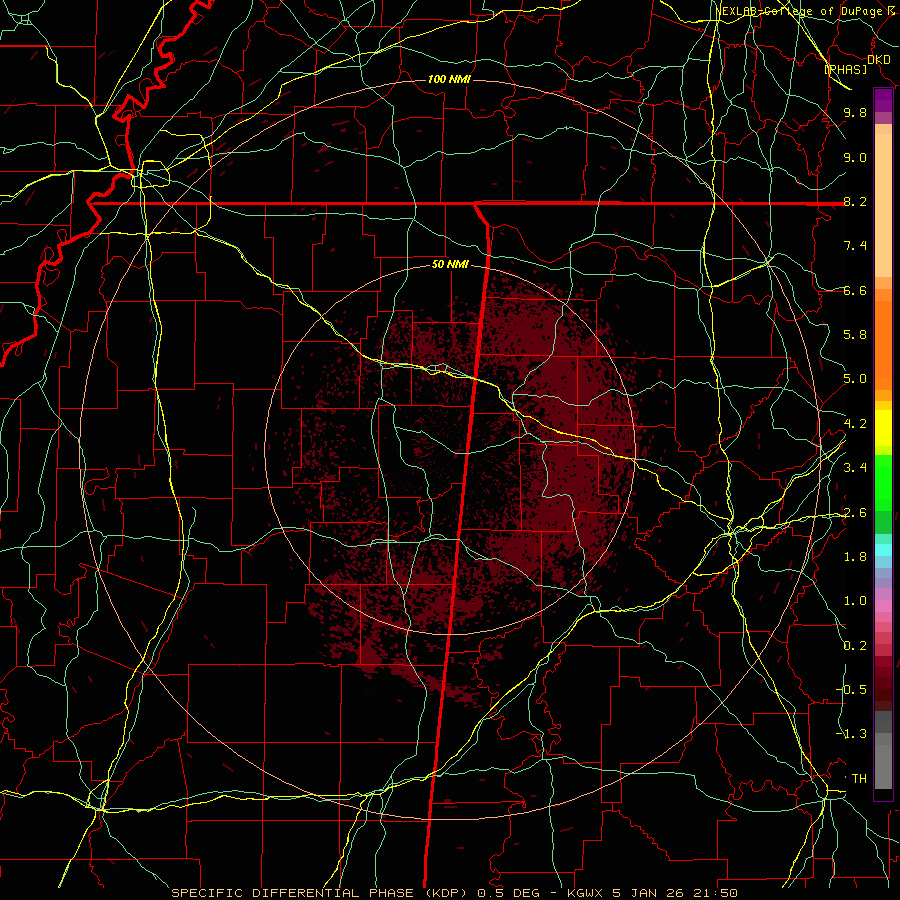Click the "100 NMI" range ring label
Image resolution: width=900 pixels, height=900 pixels.
point(449,79)
